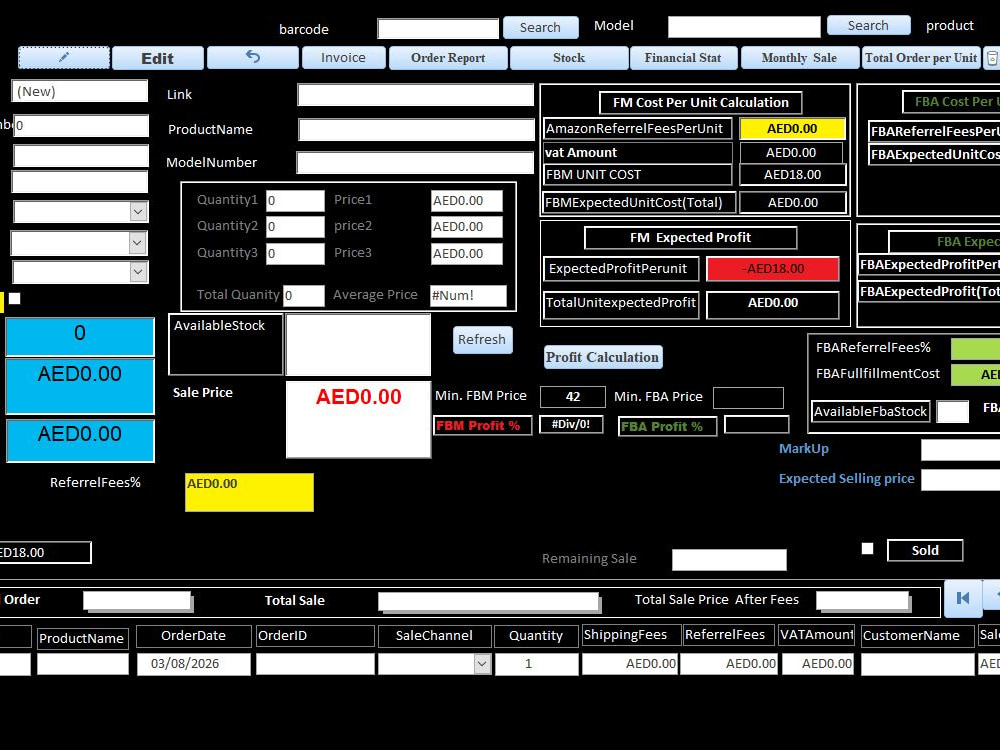Click the Average Price #Num! field

coord(468,296)
